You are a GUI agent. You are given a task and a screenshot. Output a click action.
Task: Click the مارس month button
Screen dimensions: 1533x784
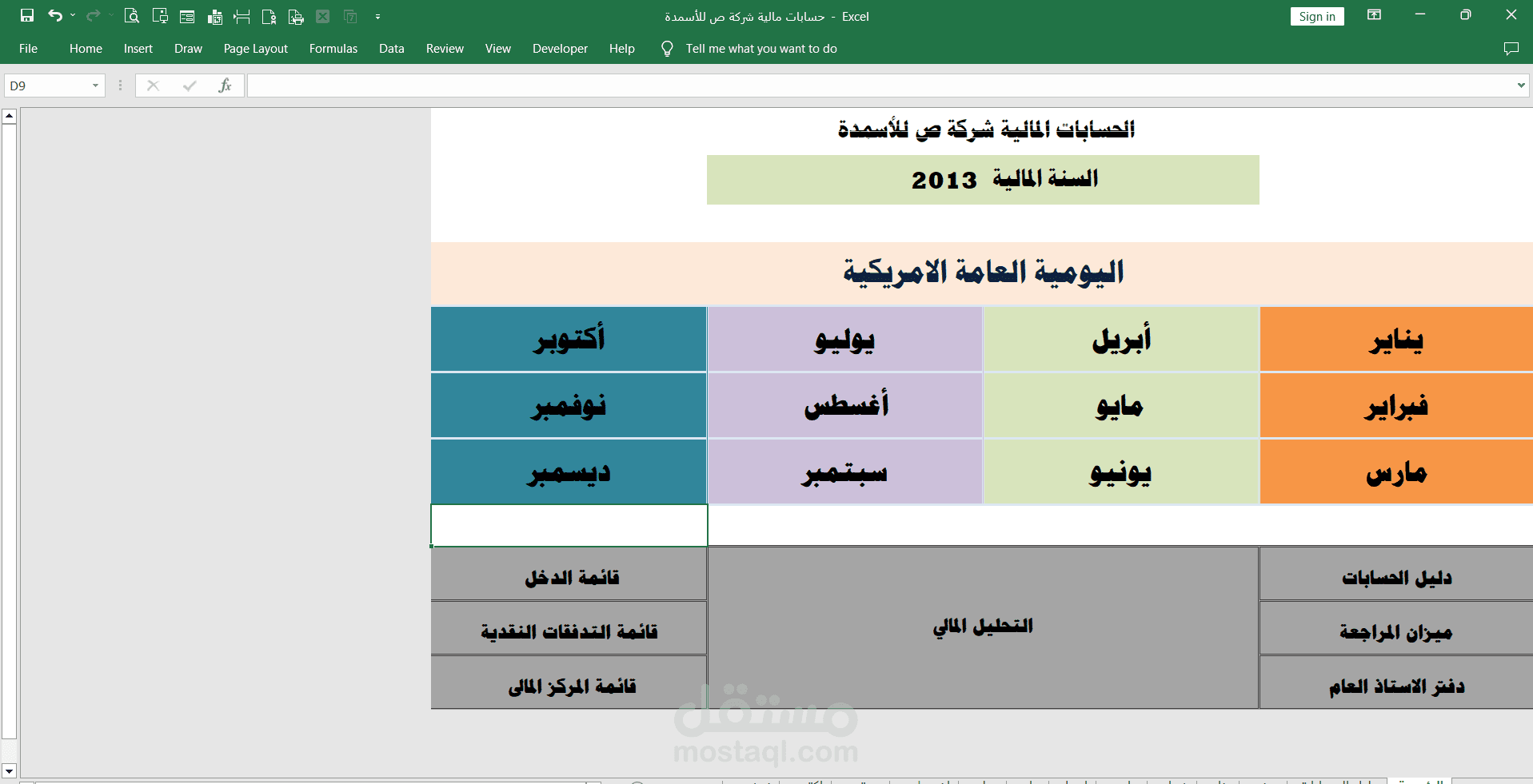pyautogui.click(x=1396, y=472)
